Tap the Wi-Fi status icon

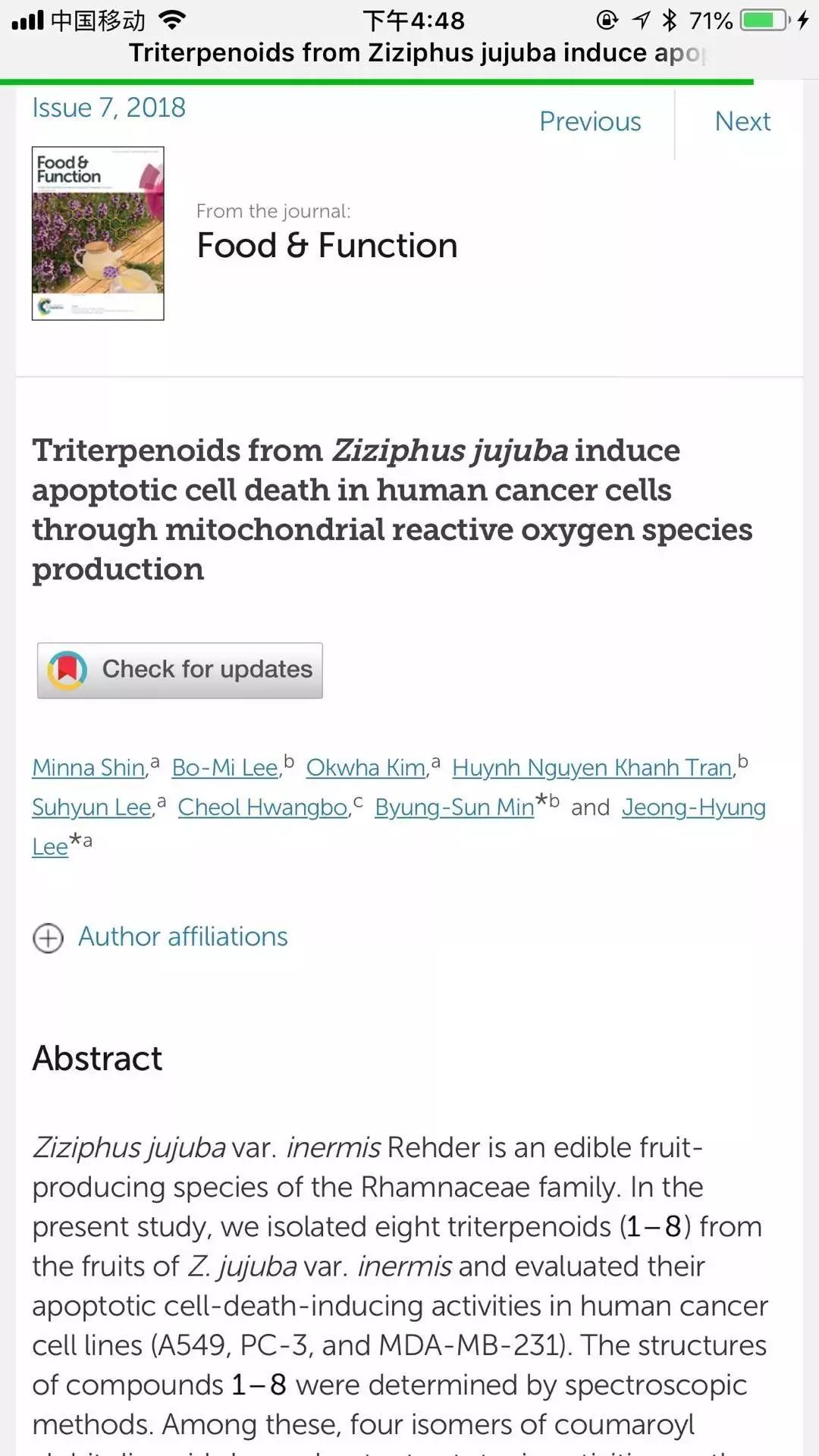[x=173, y=20]
